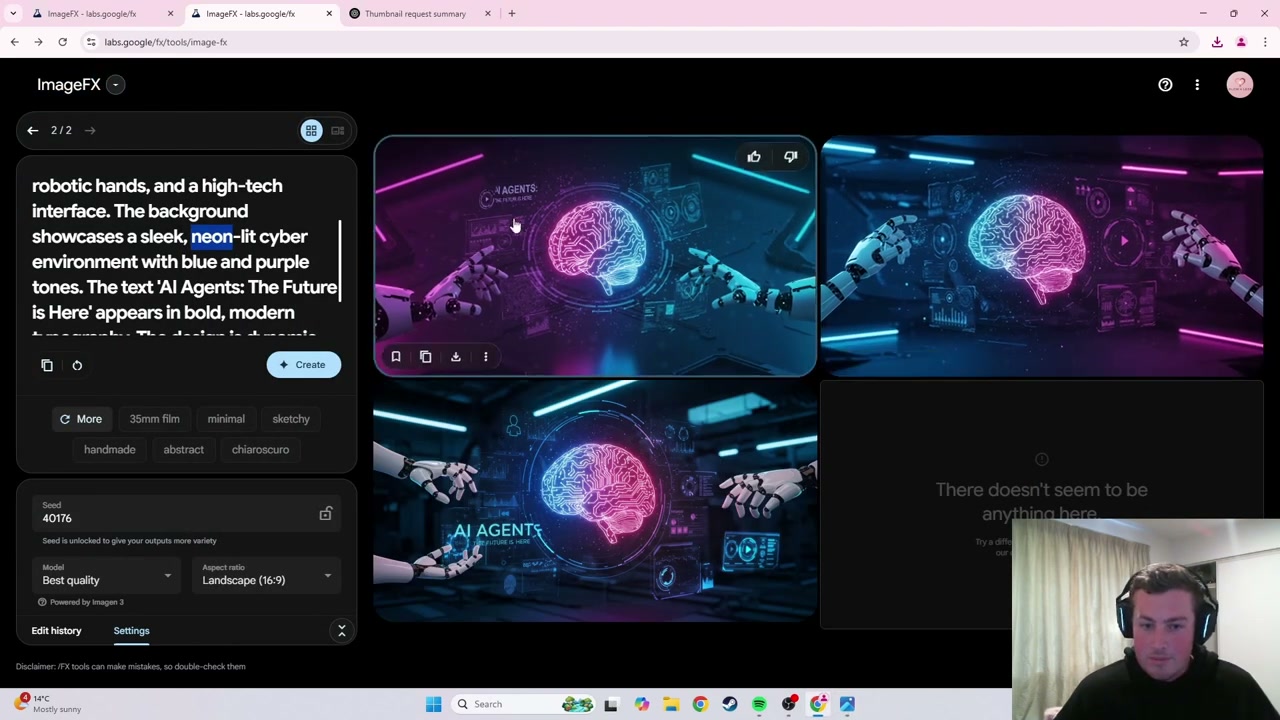Open the Edit history tab
The height and width of the screenshot is (720, 1280).
click(56, 631)
